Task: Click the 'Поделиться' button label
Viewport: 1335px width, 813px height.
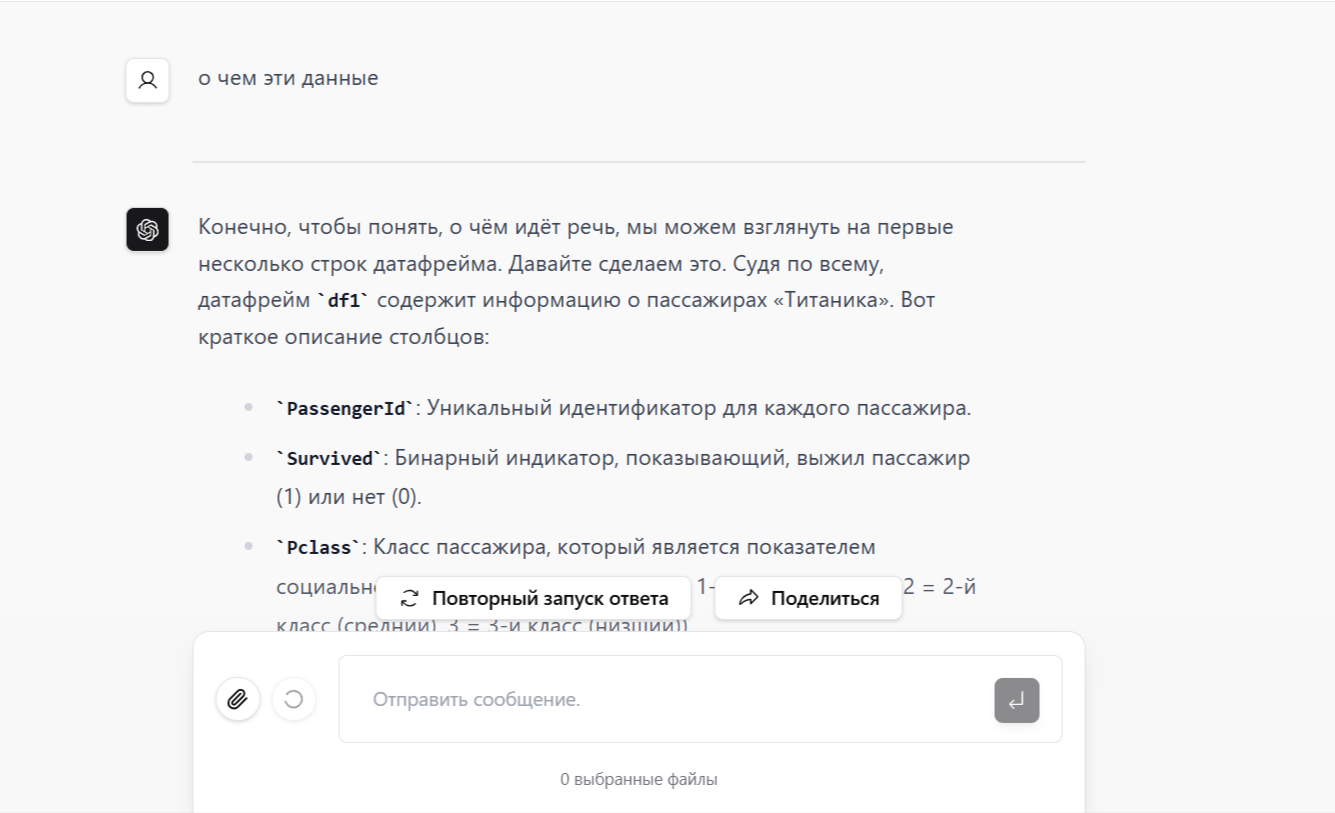Action: coord(824,598)
